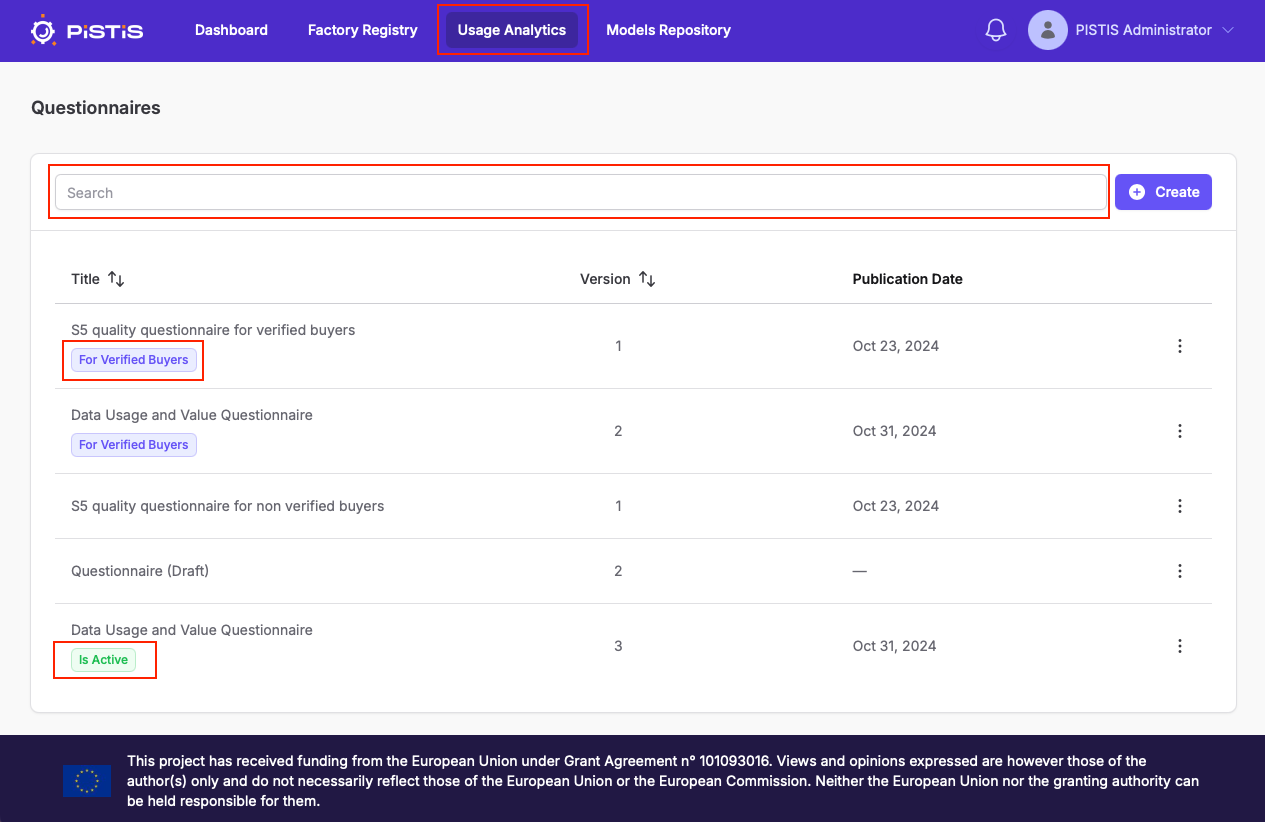Click the PISTIS logo
The width and height of the screenshot is (1265, 822).
pyautogui.click(x=86, y=30)
